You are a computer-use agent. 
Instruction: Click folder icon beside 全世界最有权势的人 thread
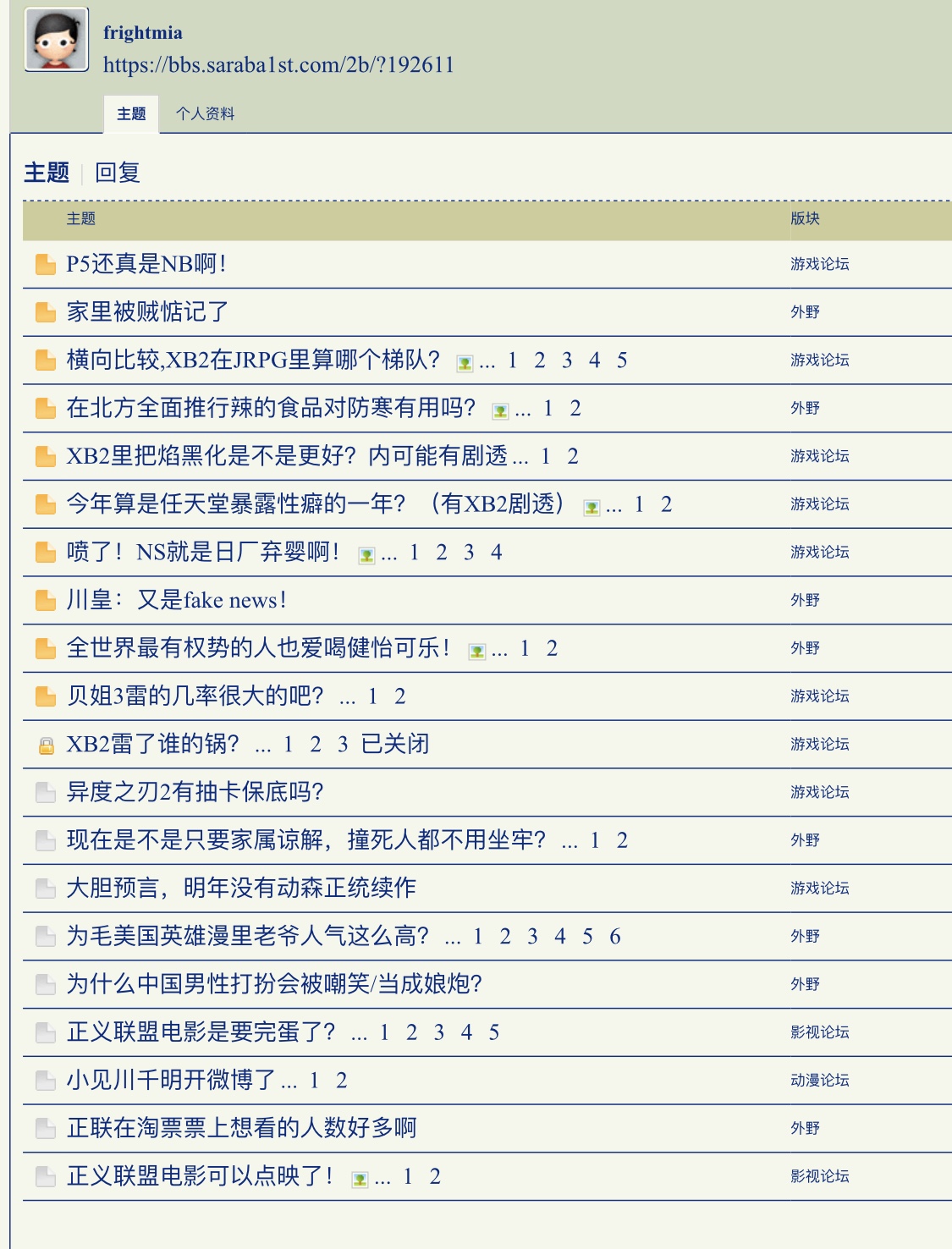(x=46, y=649)
